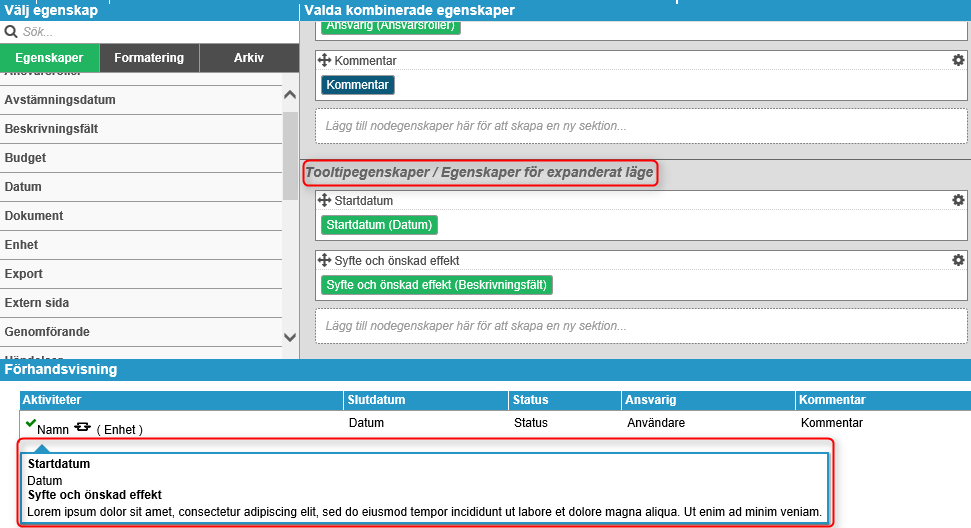Click the link icon next to Namn

[83, 427]
